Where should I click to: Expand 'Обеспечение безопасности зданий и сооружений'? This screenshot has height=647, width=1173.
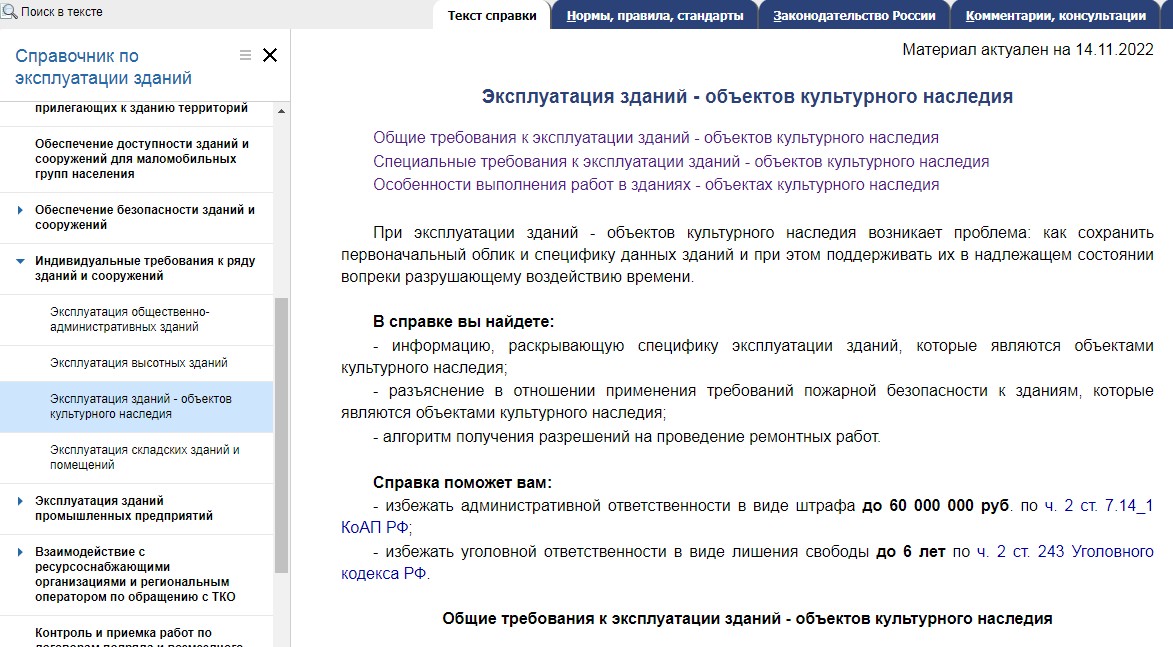(x=20, y=210)
